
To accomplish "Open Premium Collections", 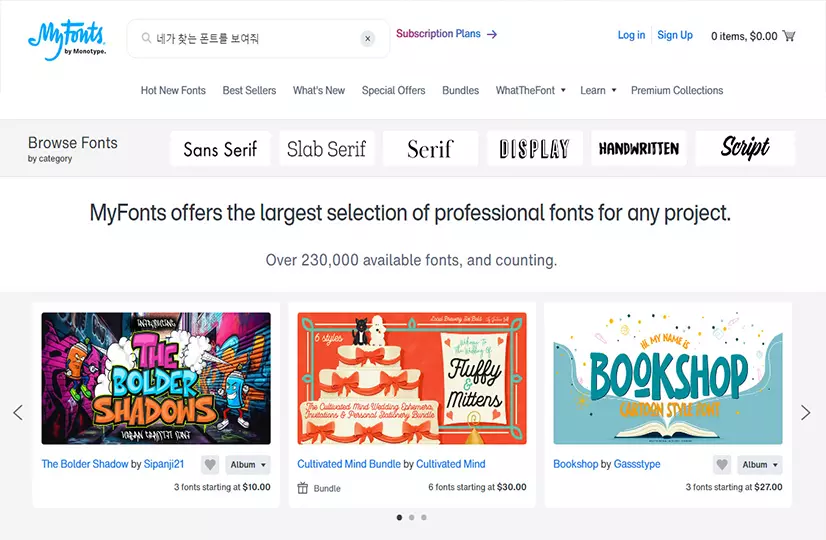I will [677, 91].
